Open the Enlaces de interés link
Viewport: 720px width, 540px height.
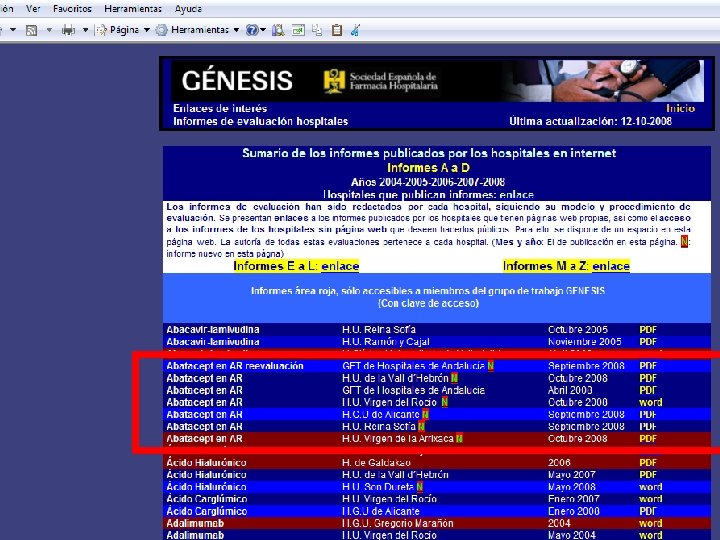coord(220,108)
